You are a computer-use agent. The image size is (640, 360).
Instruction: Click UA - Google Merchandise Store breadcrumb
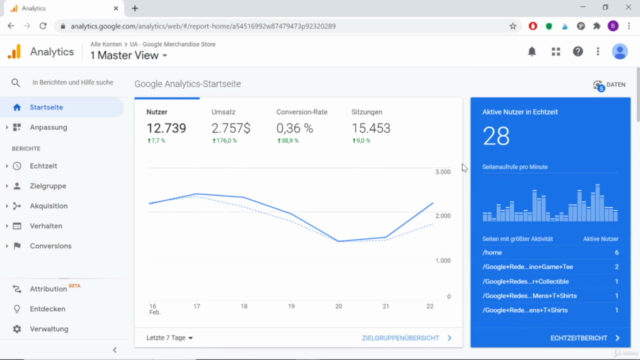[173, 44]
